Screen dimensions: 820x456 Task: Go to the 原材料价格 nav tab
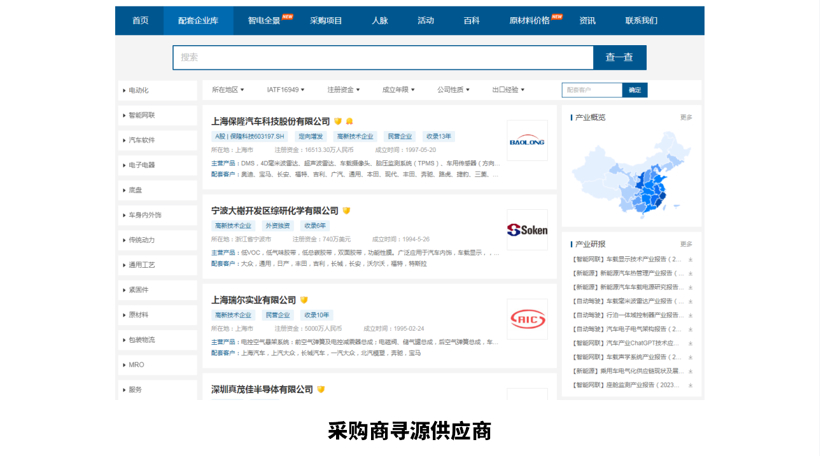531,20
